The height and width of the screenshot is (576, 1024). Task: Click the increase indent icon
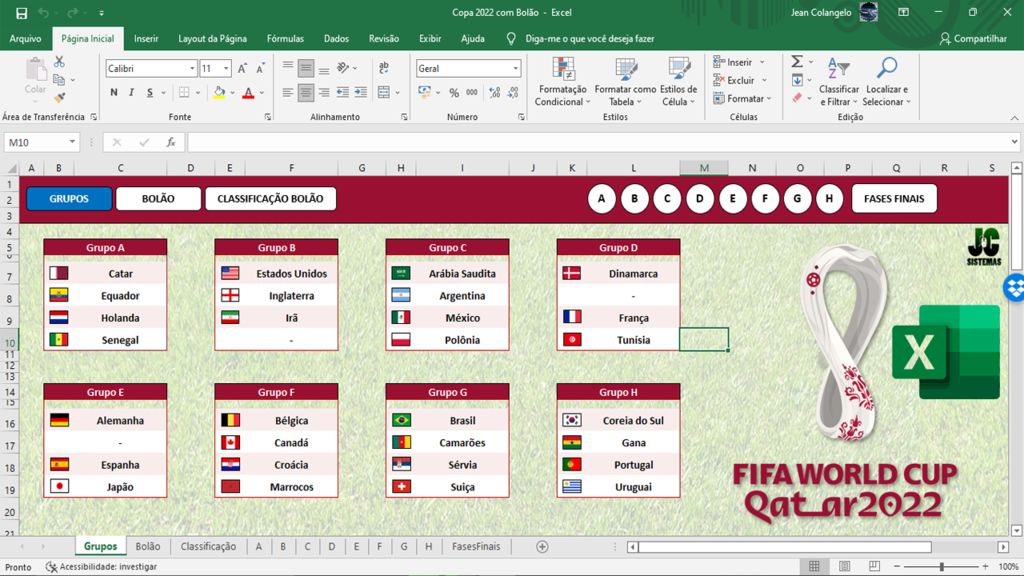click(x=360, y=93)
